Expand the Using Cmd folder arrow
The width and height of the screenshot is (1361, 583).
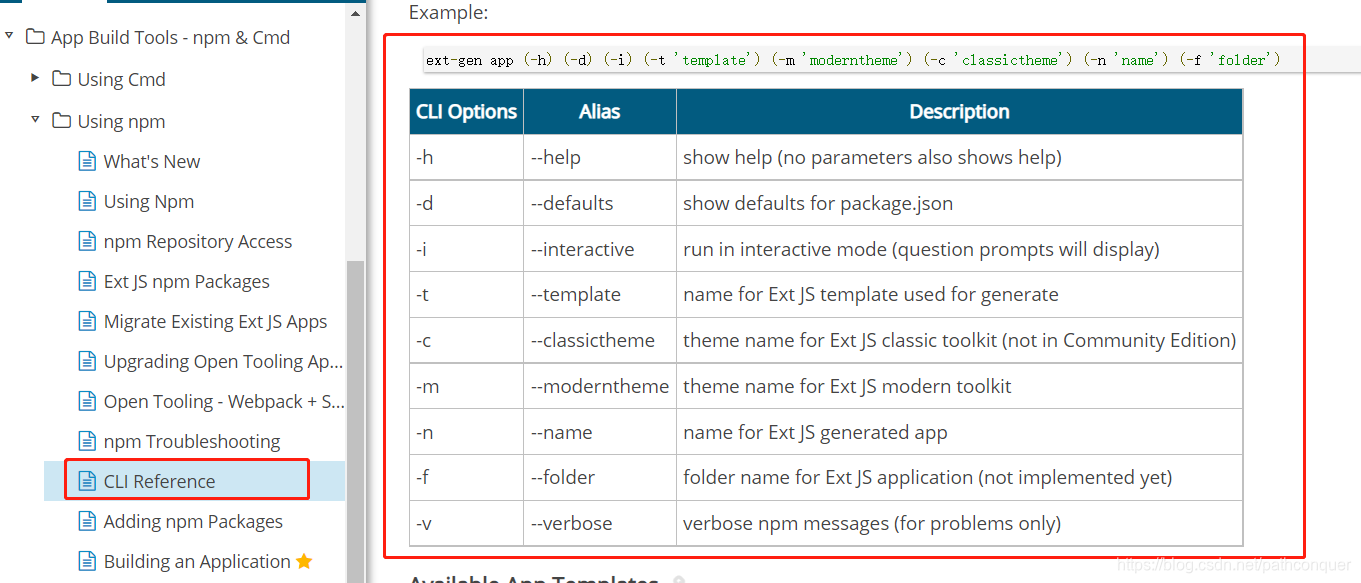35,78
